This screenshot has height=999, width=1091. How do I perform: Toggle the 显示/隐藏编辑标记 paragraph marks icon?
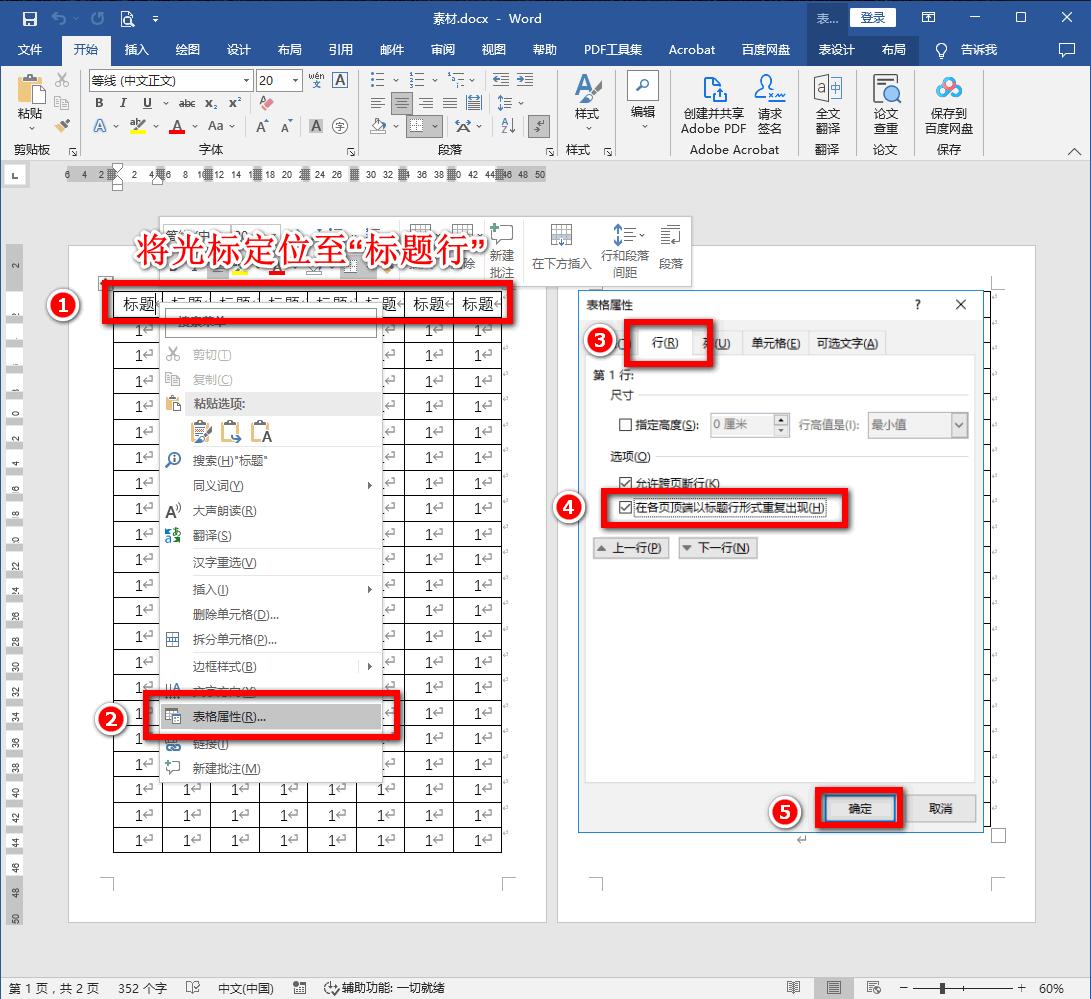(x=538, y=127)
